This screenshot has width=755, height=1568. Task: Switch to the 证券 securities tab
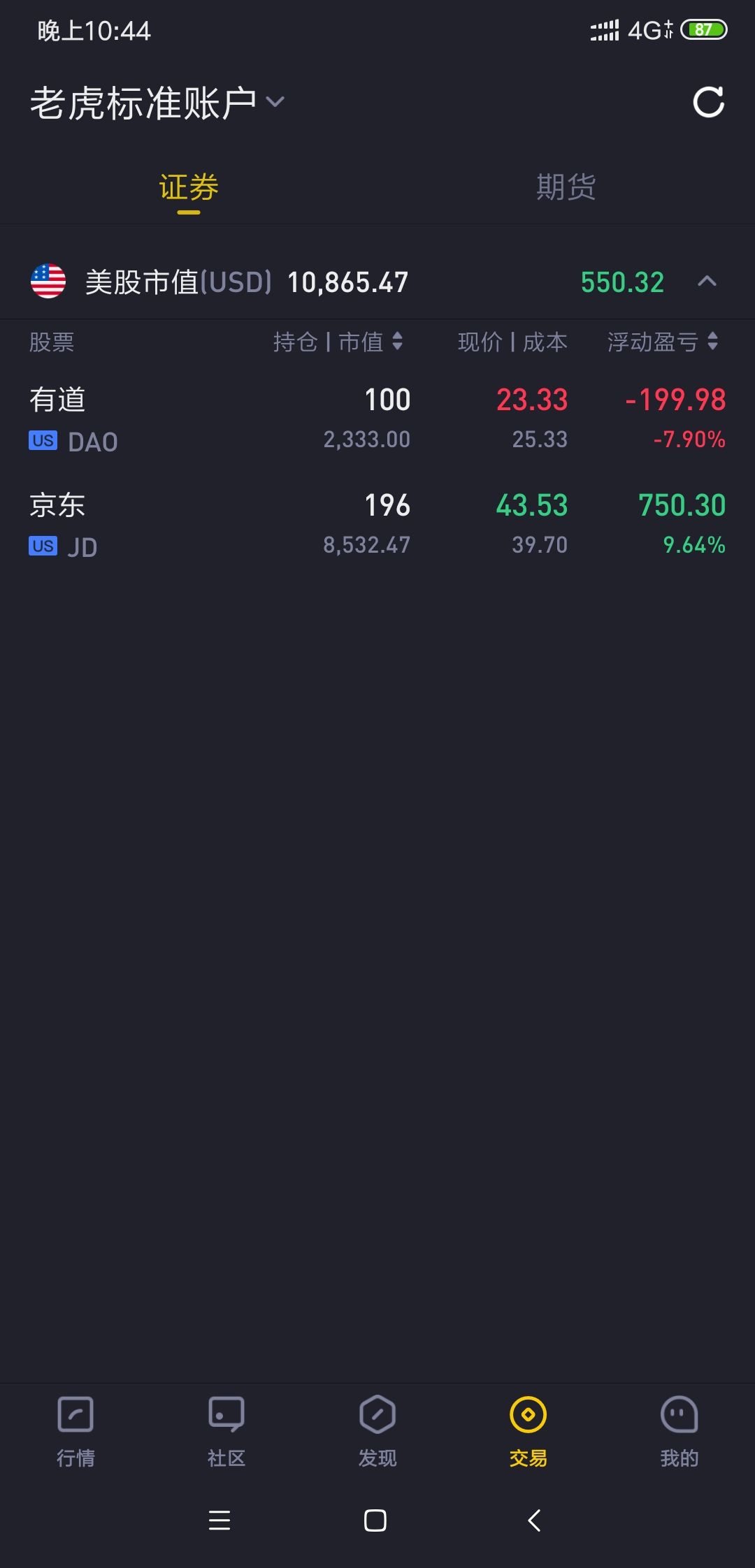[189, 187]
